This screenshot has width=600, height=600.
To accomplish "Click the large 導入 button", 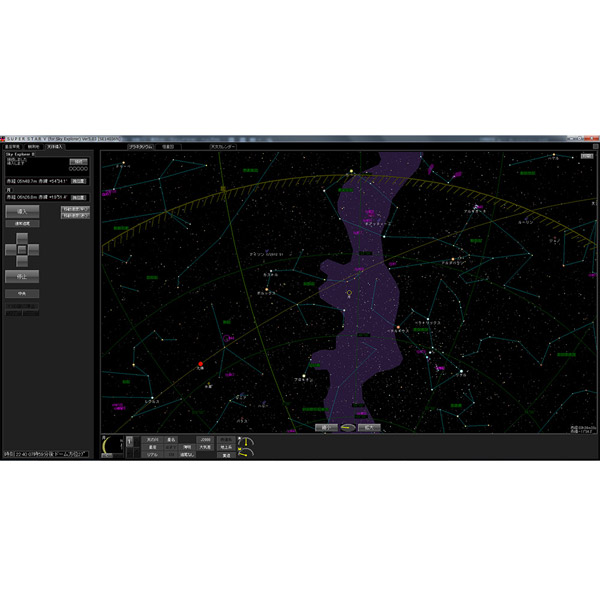I will tap(22, 212).
